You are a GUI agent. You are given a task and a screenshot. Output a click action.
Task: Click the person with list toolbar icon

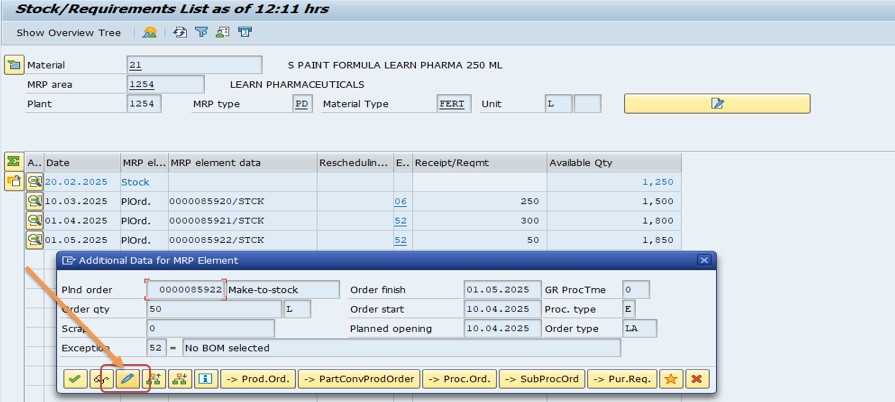click(223, 33)
